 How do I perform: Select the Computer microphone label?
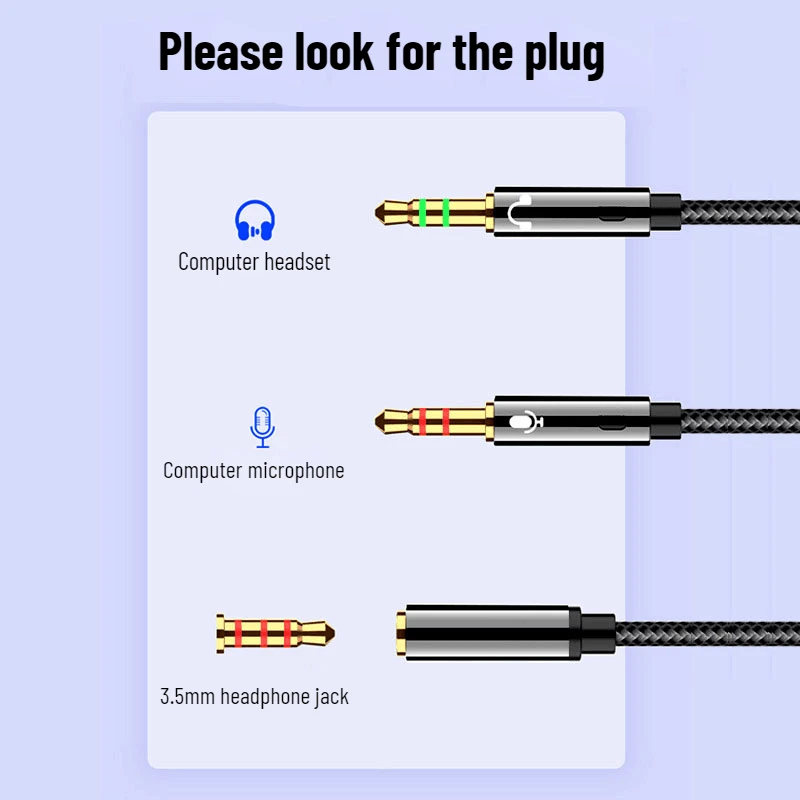pos(254,470)
